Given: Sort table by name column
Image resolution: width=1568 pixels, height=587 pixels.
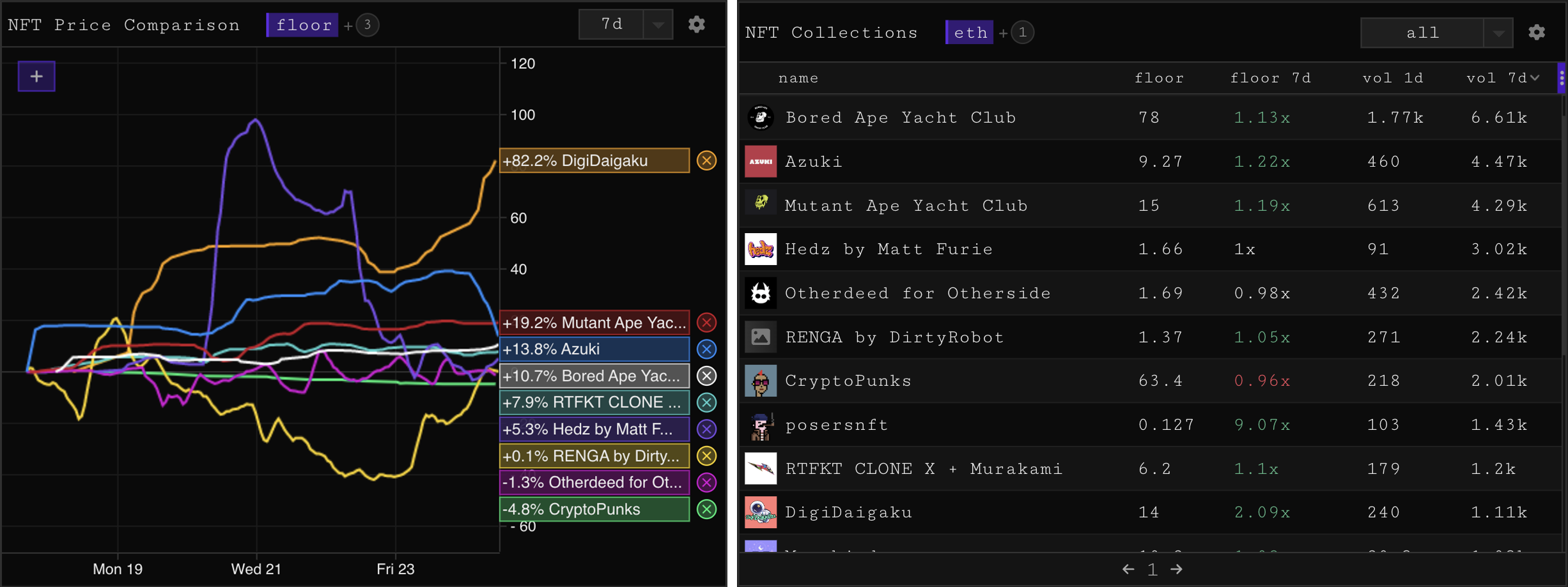Looking at the screenshot, I should [798, 78].
